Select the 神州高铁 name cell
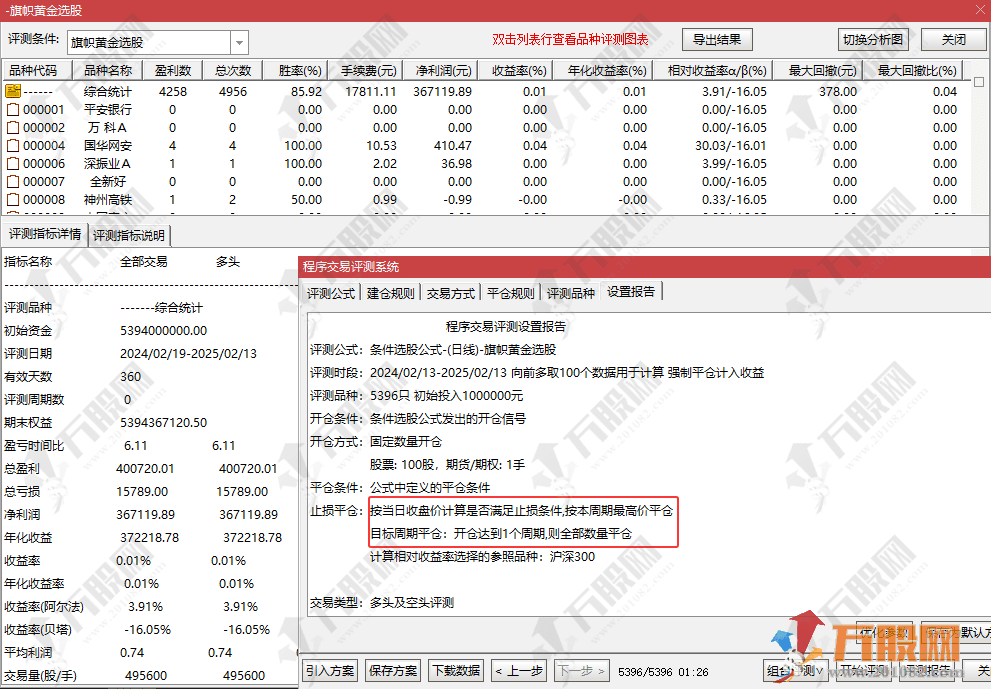 [108, 200]
